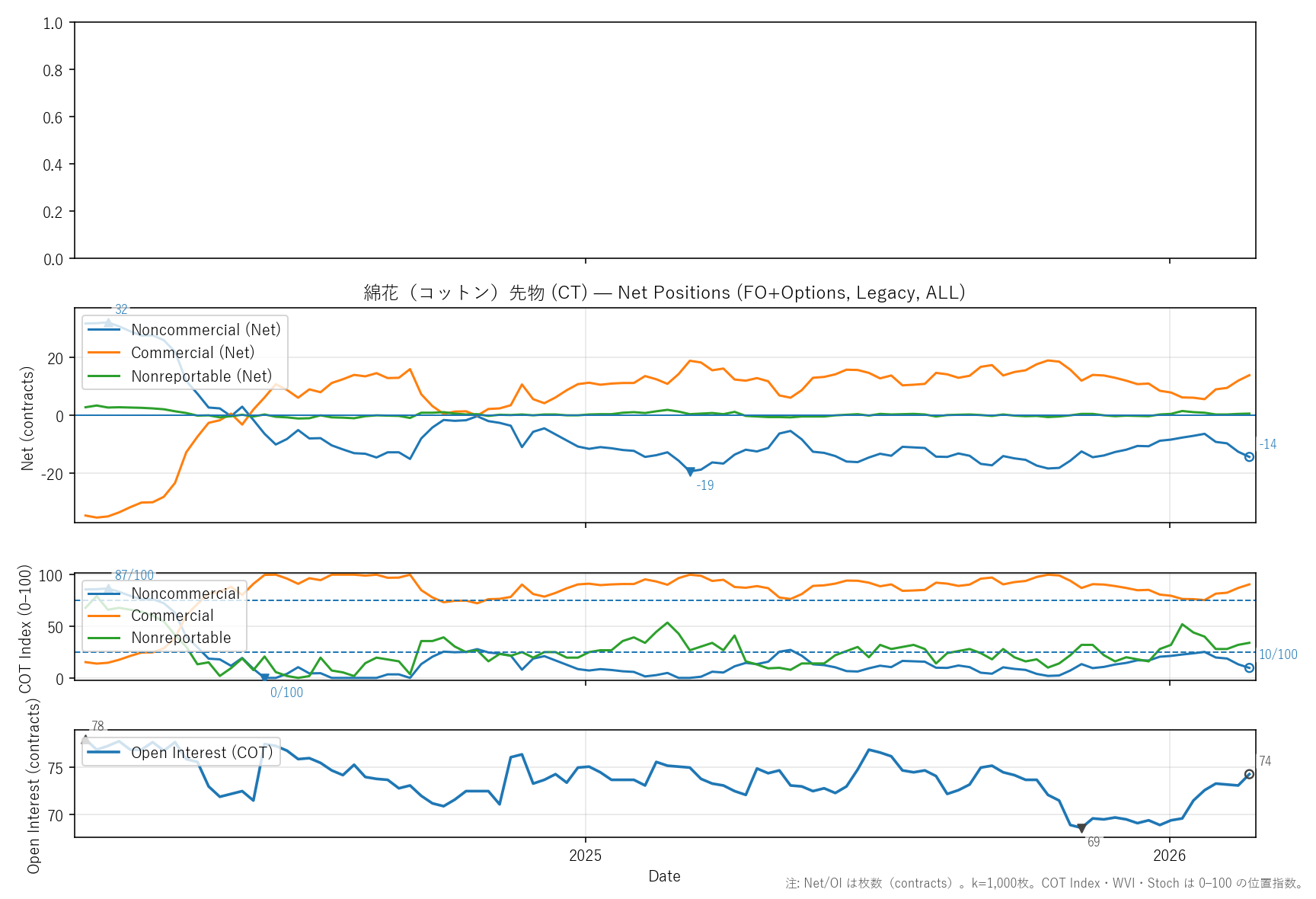1316x899 pixels.
Task: Select Open Interest (COT) legend label
Action: [x=202, y=753]
